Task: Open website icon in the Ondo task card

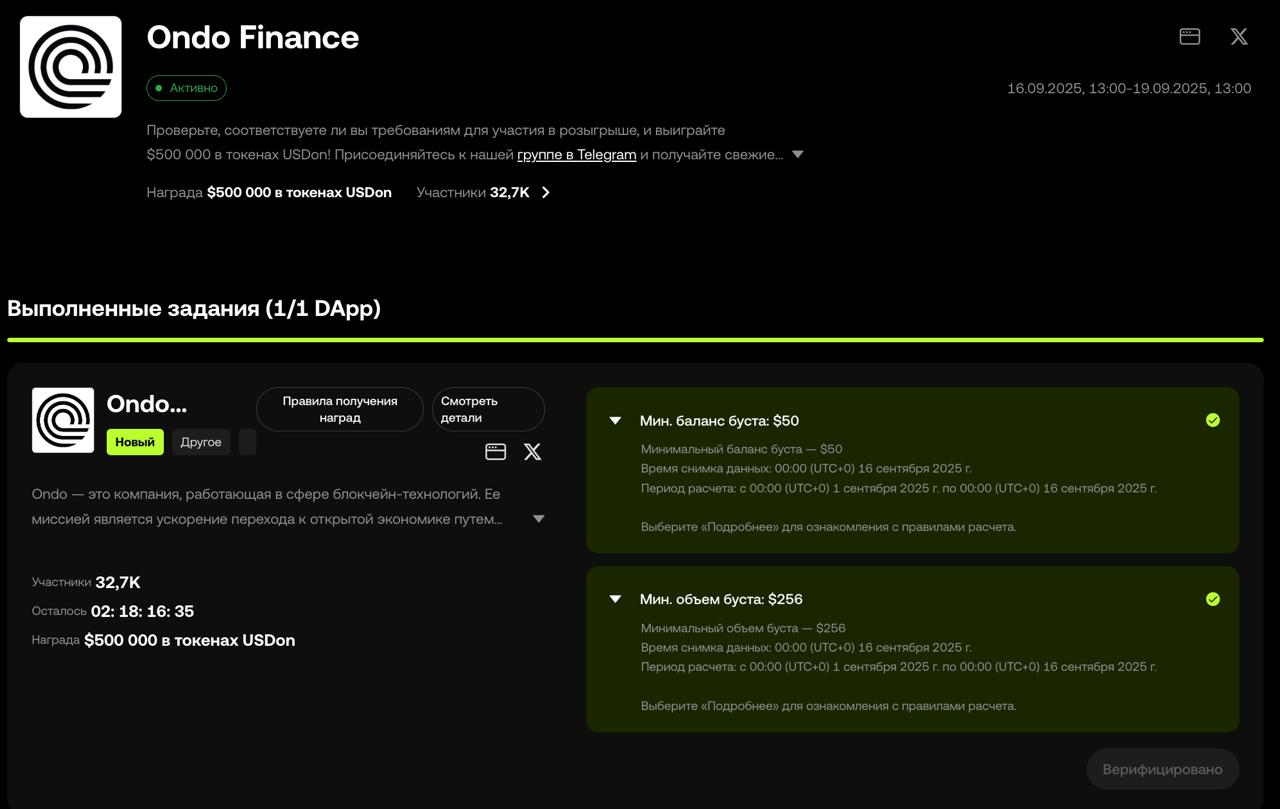Action: tap(495, 452)
